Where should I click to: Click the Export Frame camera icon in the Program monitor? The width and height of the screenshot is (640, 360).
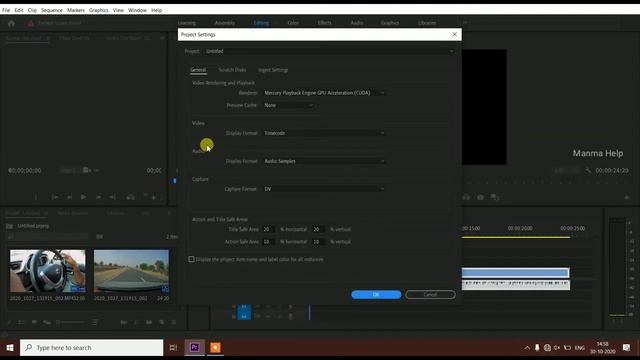(480, 197)
